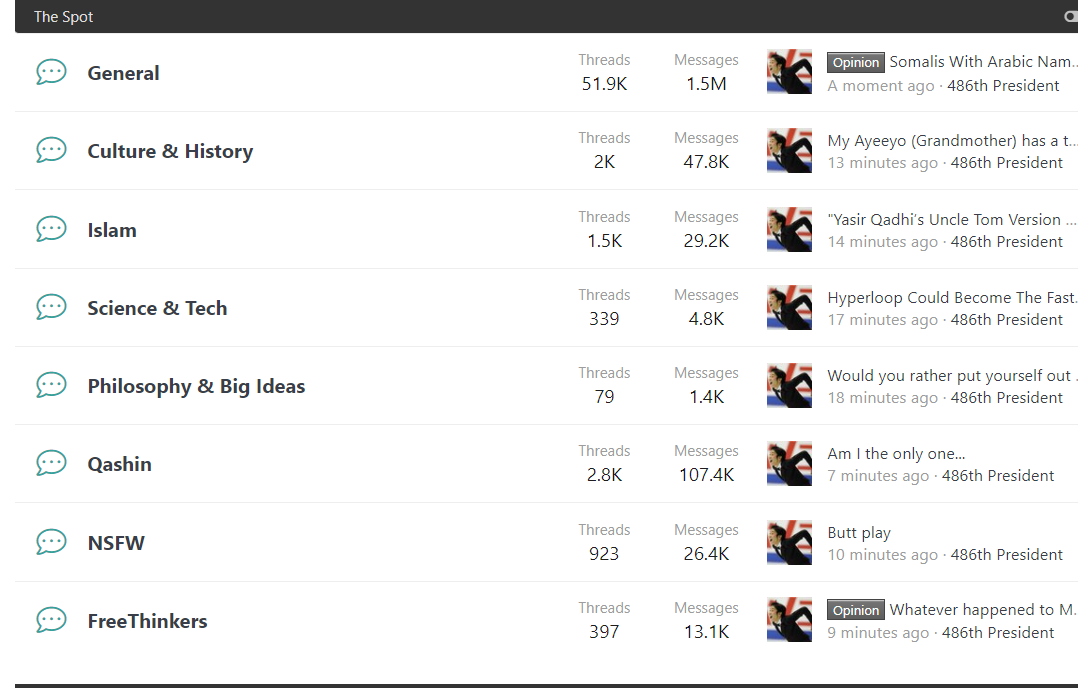Click the user avatar in the Islam row

pyautogui.click(x=789, y=229)
